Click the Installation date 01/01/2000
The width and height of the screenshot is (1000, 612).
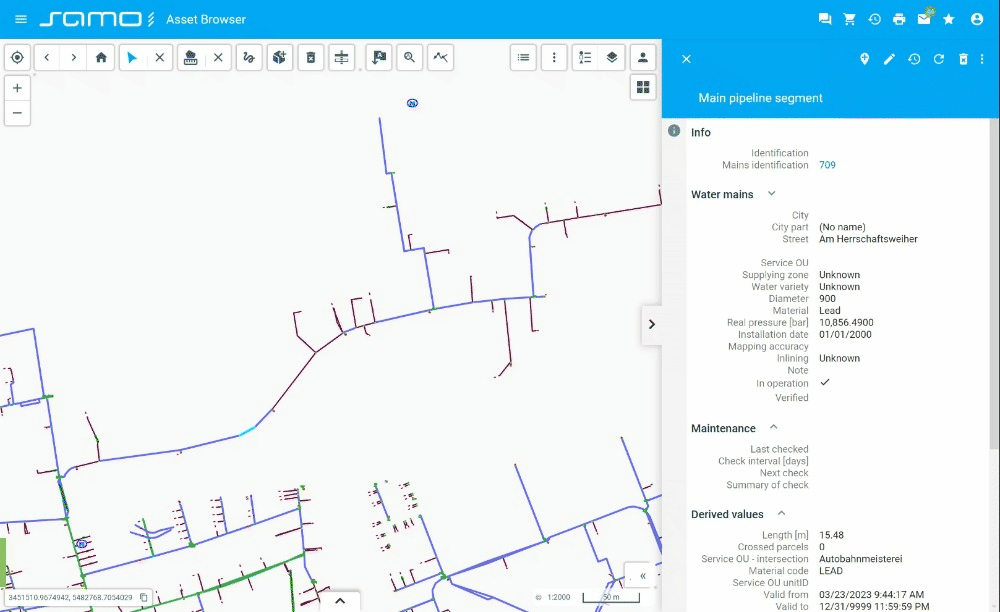click(845, 334)
